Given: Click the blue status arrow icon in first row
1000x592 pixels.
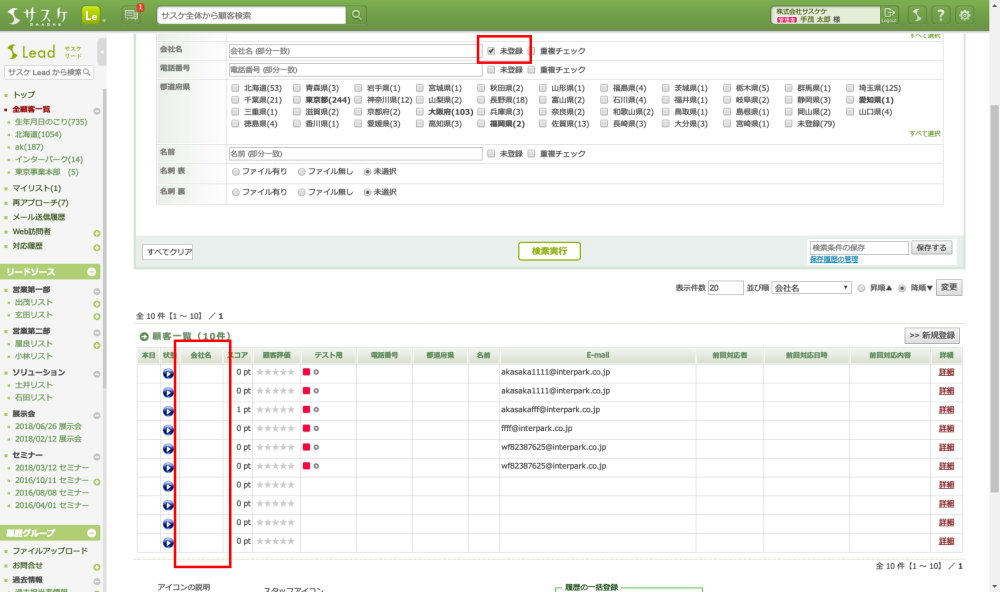Looking at the screenshot, I should [168, 373].
